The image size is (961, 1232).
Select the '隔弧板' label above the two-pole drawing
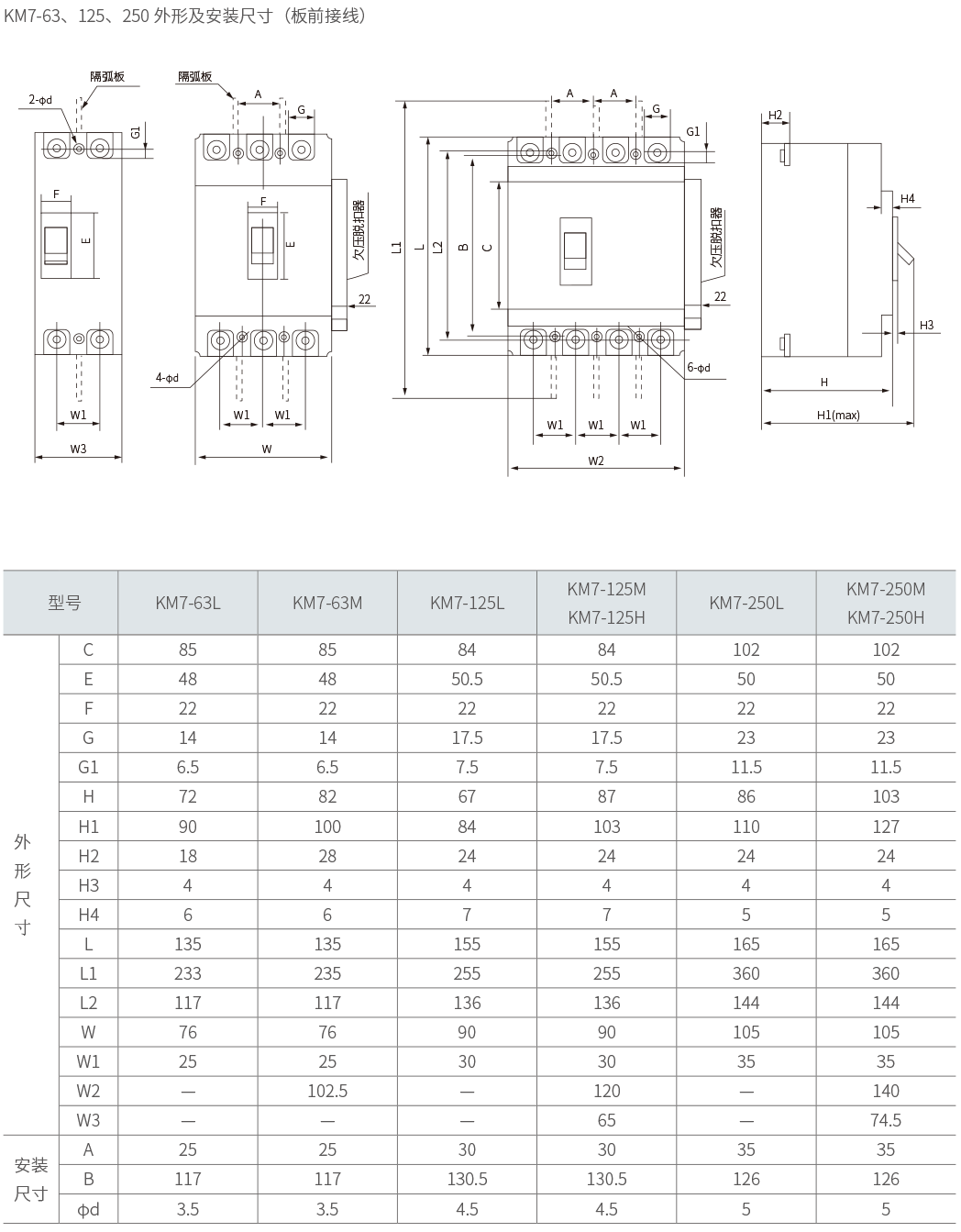(107, 77)
